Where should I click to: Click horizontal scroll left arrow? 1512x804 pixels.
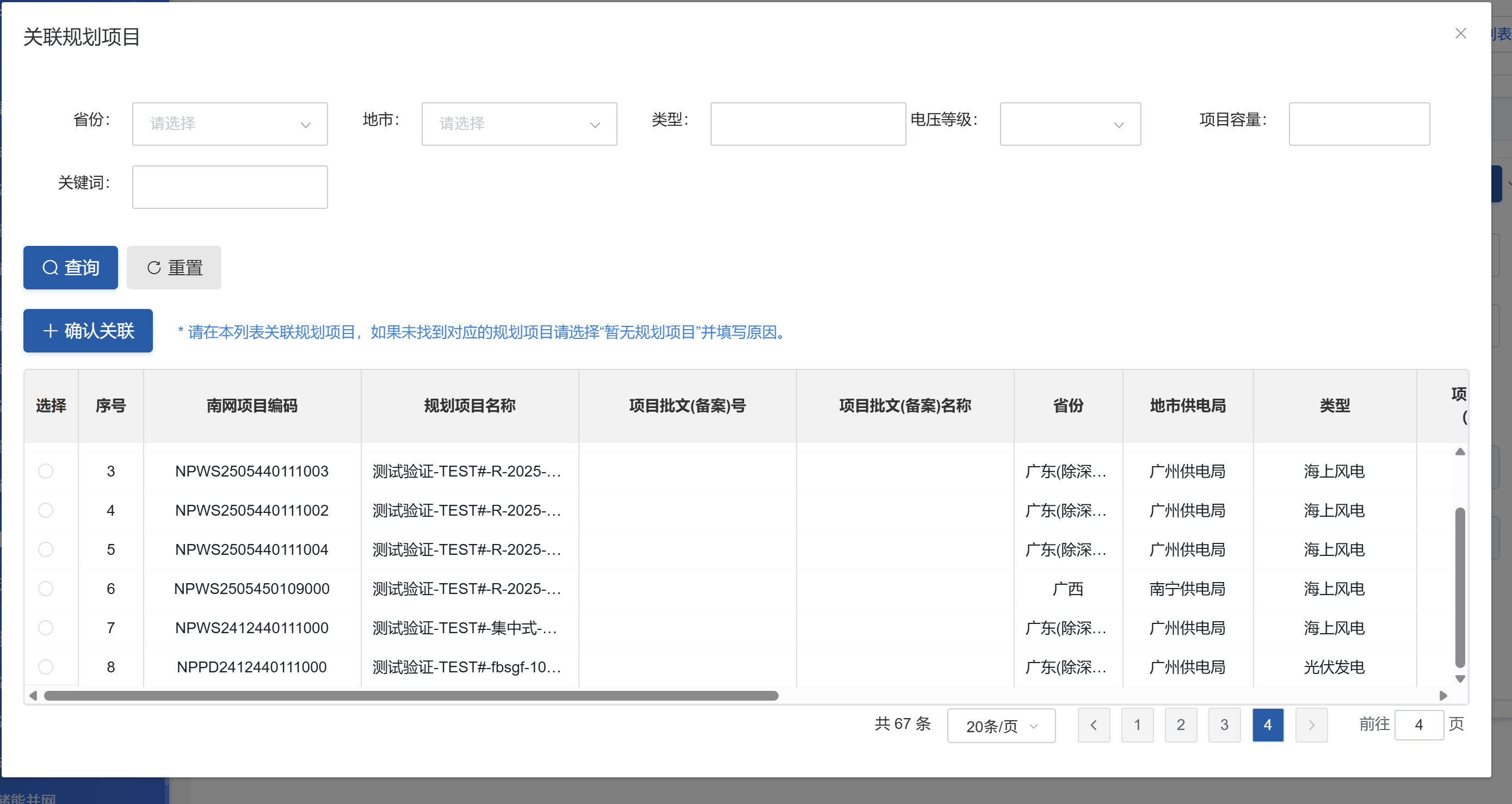(33, 696)
